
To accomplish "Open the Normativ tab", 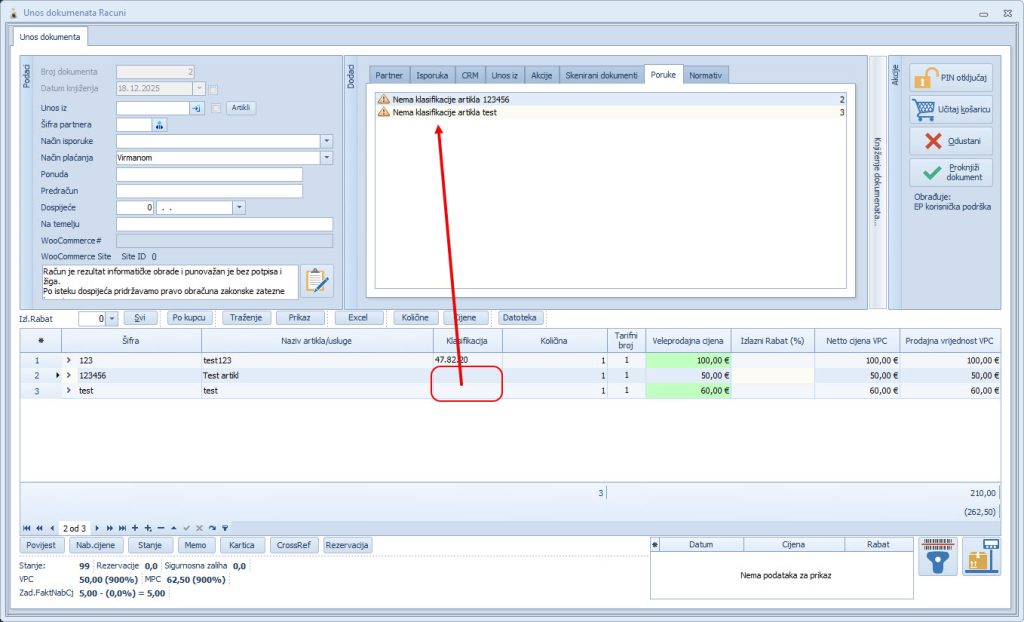I will pyautogui.click(x=705, y=75).
